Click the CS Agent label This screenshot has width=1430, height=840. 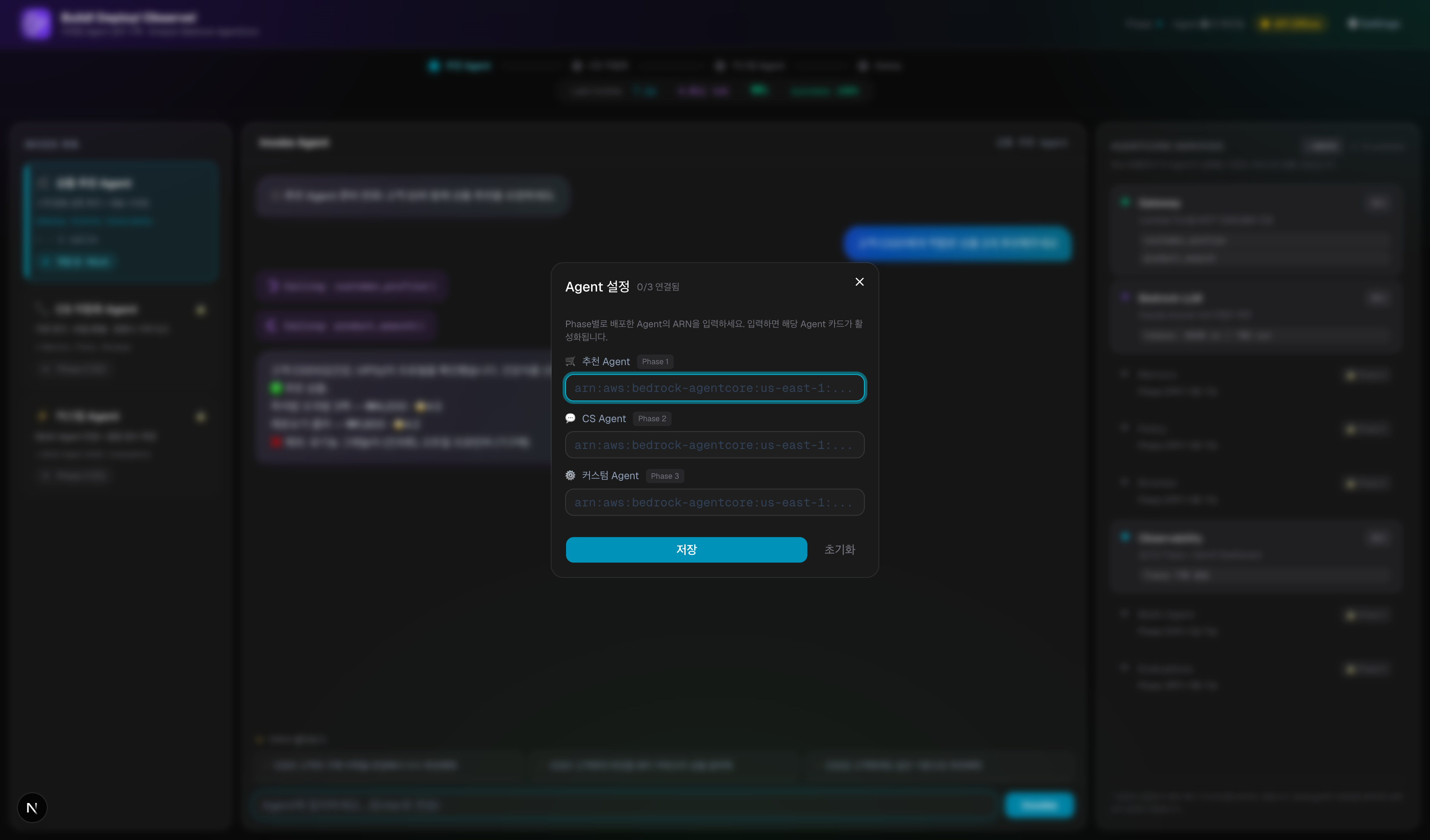click(x=604, y=419)
